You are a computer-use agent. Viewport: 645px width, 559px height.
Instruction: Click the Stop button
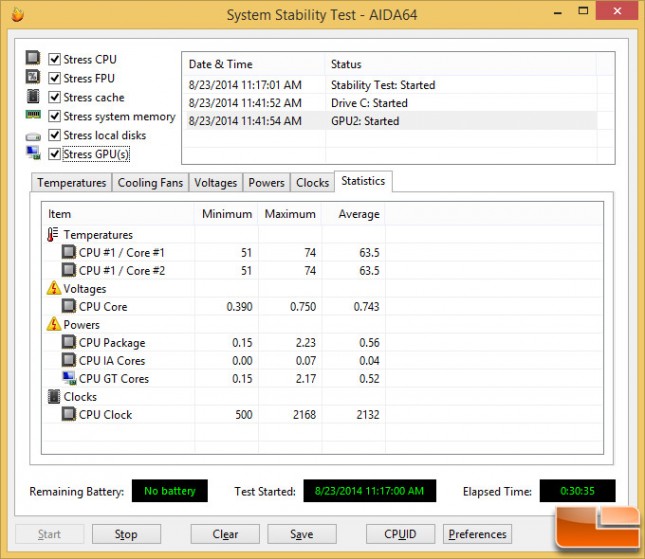tap(126, 534)
